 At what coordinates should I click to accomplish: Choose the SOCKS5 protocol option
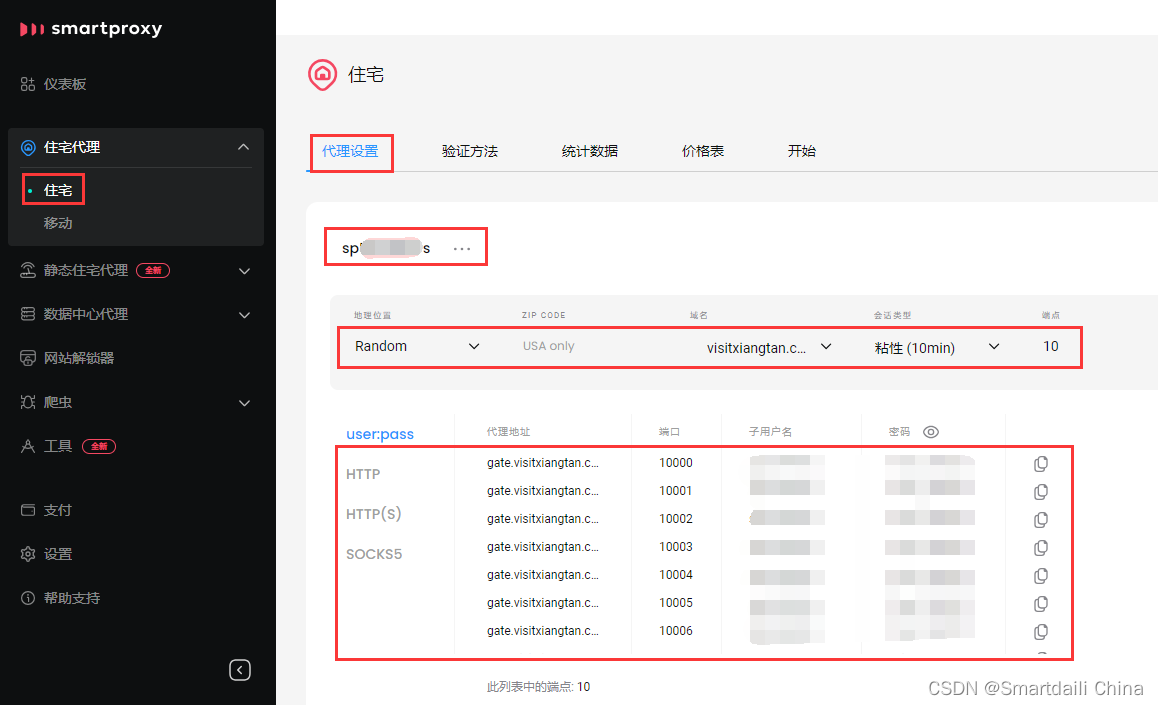pos(374,554)
